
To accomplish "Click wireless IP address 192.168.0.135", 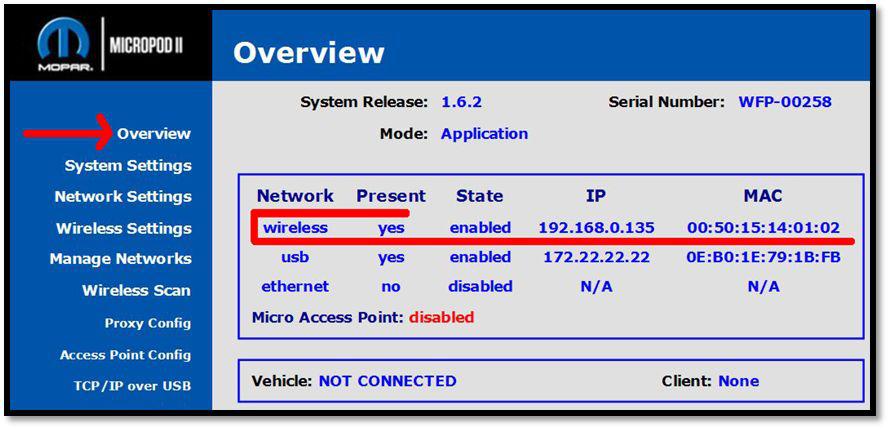I will point(596,228).
